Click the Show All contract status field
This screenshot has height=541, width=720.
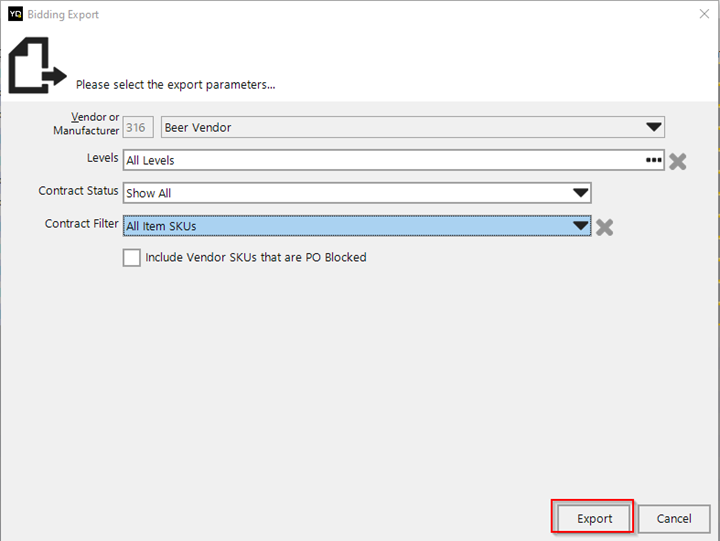(357, 193)
